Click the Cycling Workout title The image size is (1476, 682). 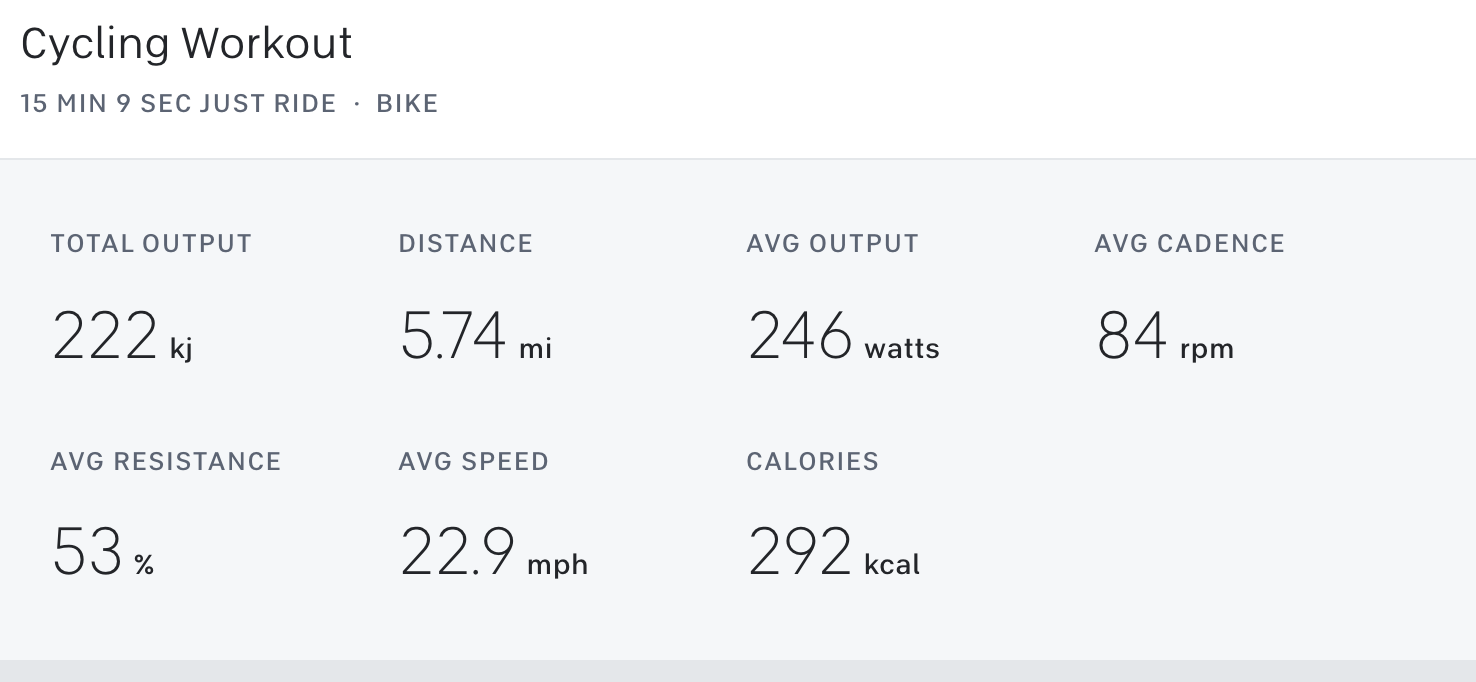click(187, 44)
